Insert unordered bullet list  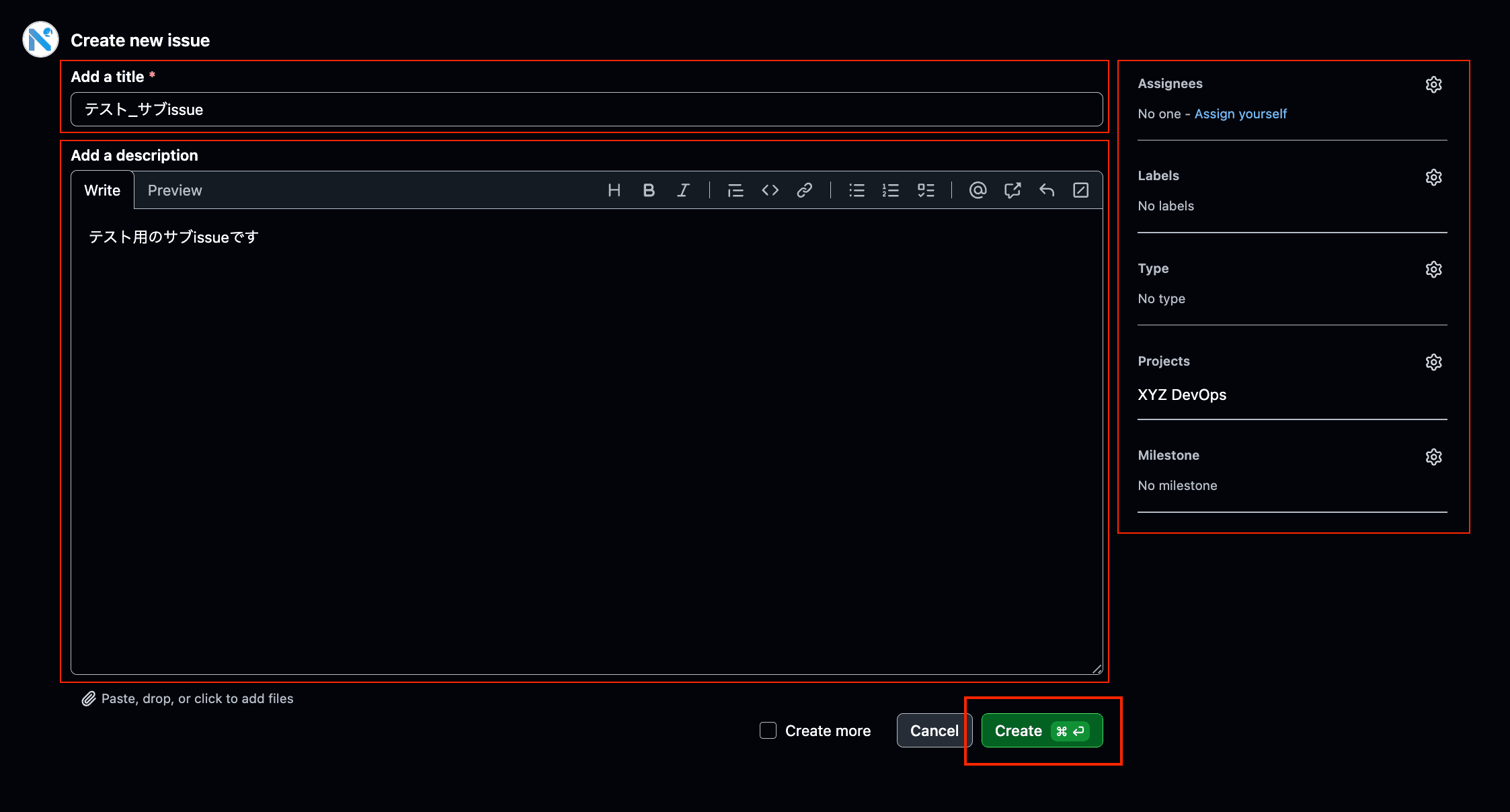point(857,190)
